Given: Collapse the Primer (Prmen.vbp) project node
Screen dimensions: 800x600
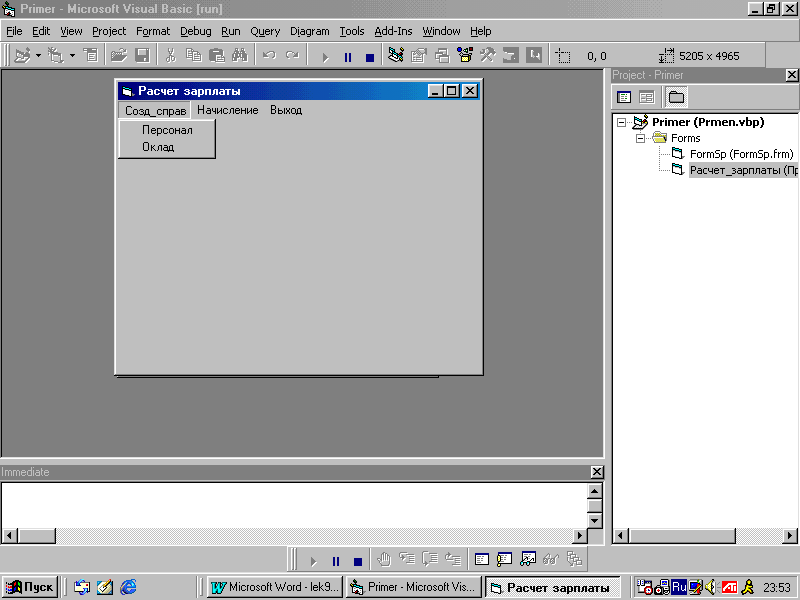Looking at the screenshot, I should [x=621, y=122].
